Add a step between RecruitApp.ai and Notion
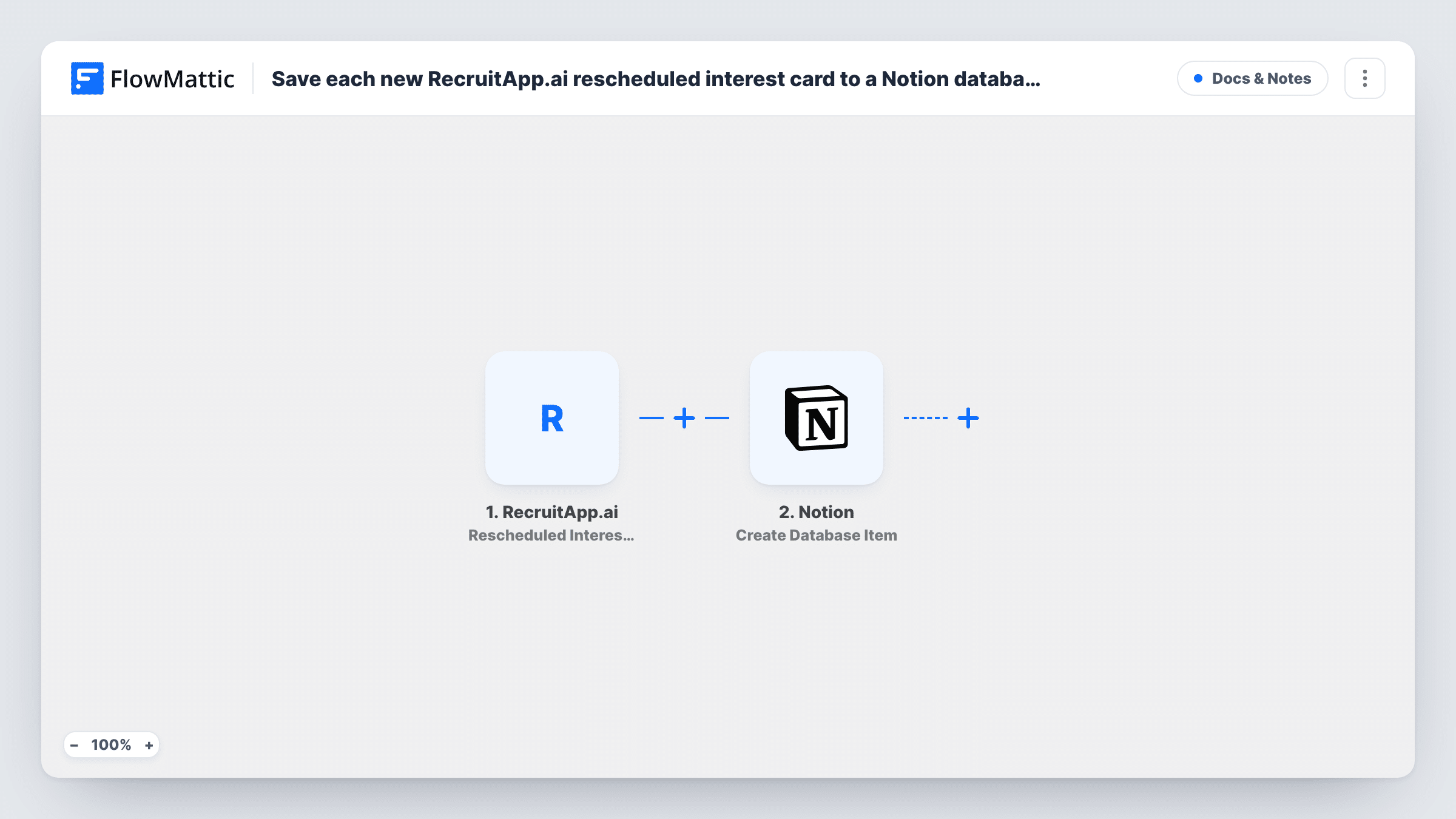Viewport: 1456px width, 819px height. pos(684,418)
